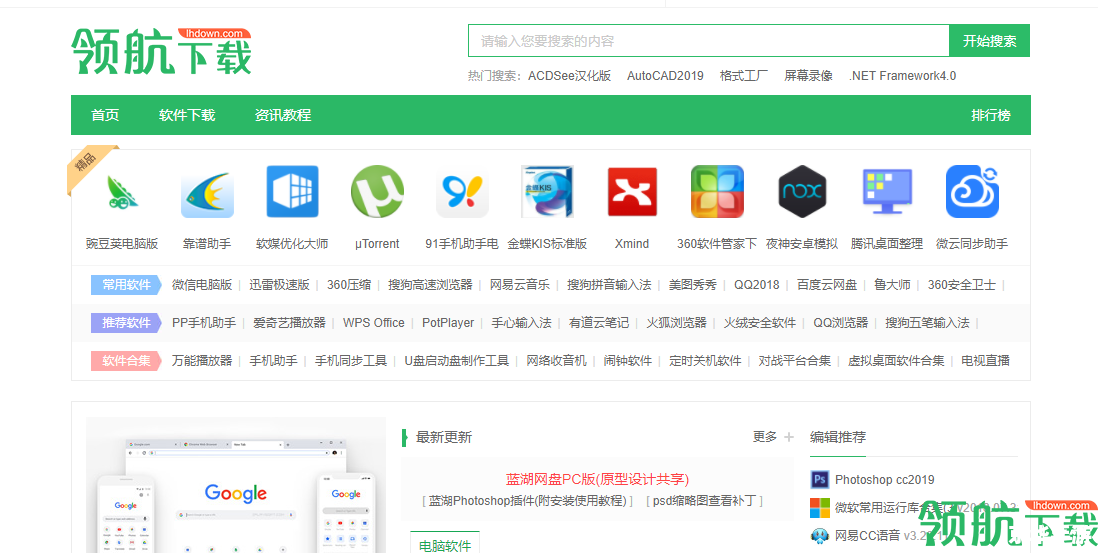Open the U盘启动盘制作工具 collection link

457,360
